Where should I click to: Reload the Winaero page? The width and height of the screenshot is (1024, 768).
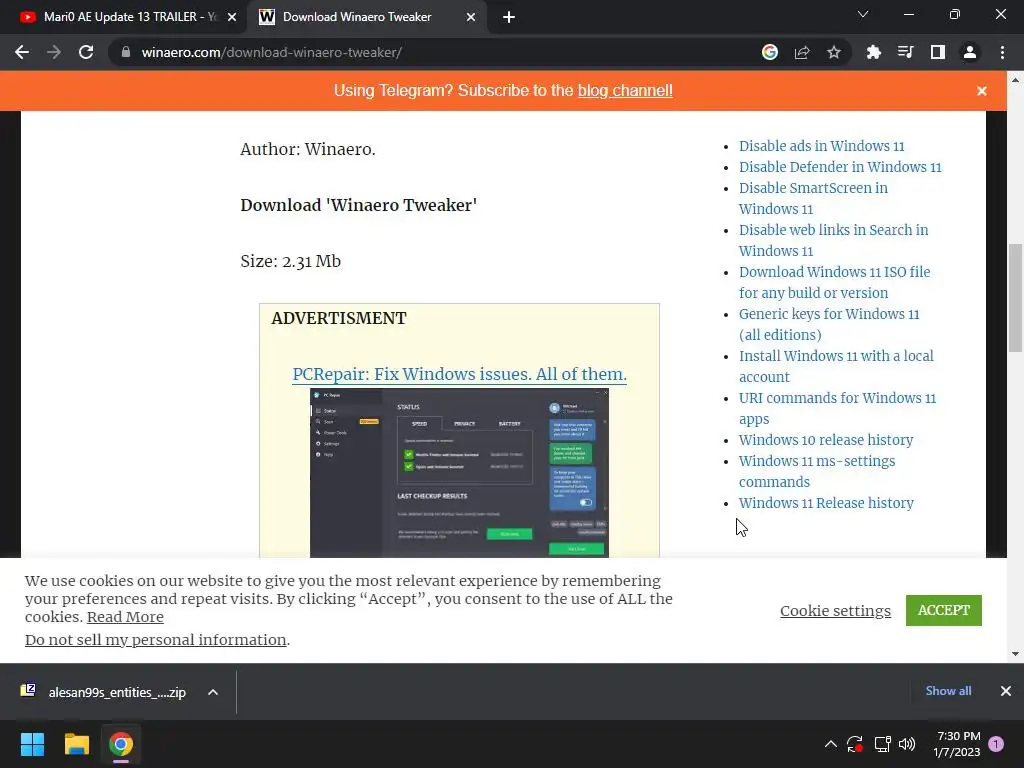point(86,52)
